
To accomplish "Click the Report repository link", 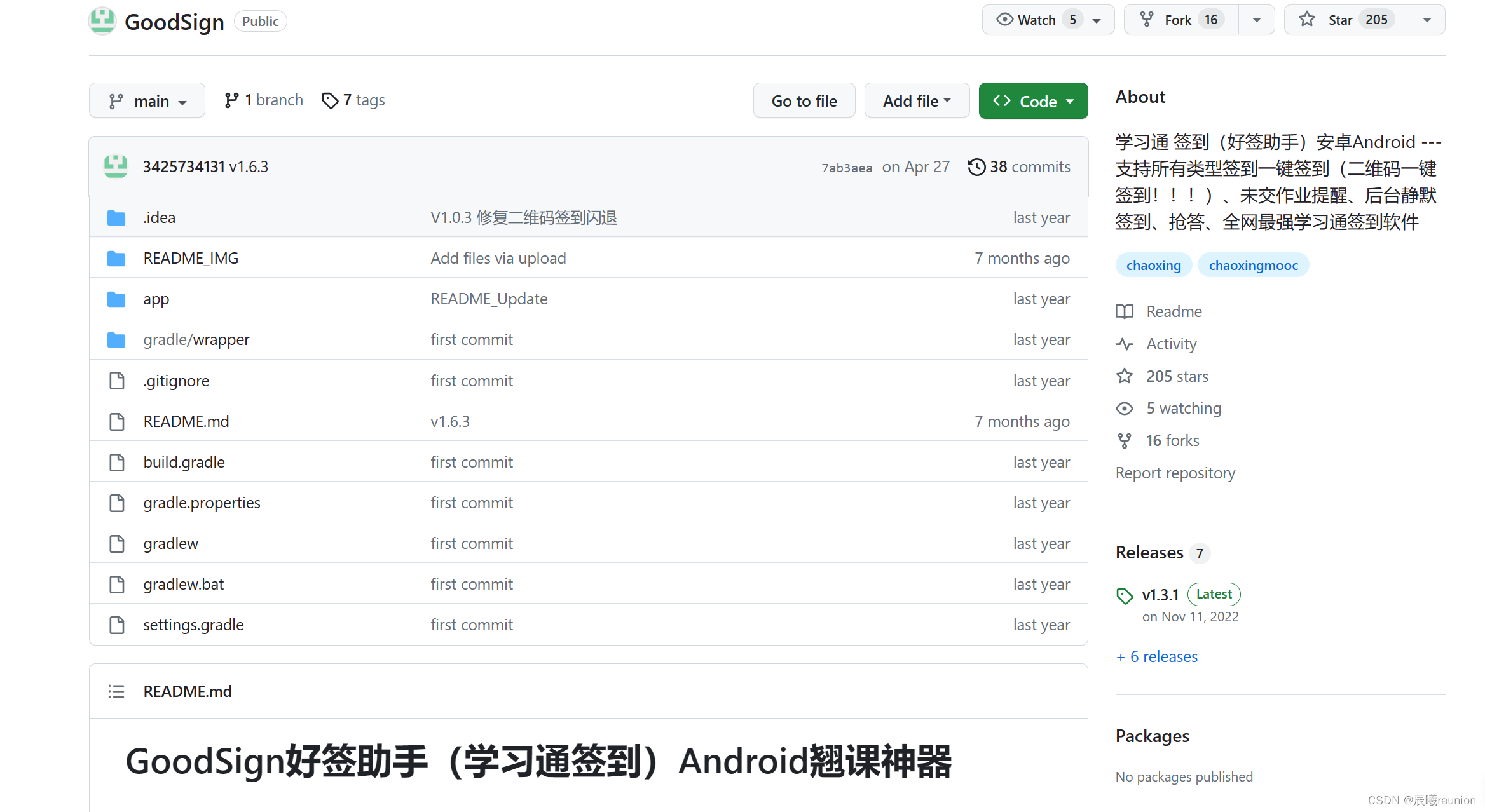I will coord(1175,473).
